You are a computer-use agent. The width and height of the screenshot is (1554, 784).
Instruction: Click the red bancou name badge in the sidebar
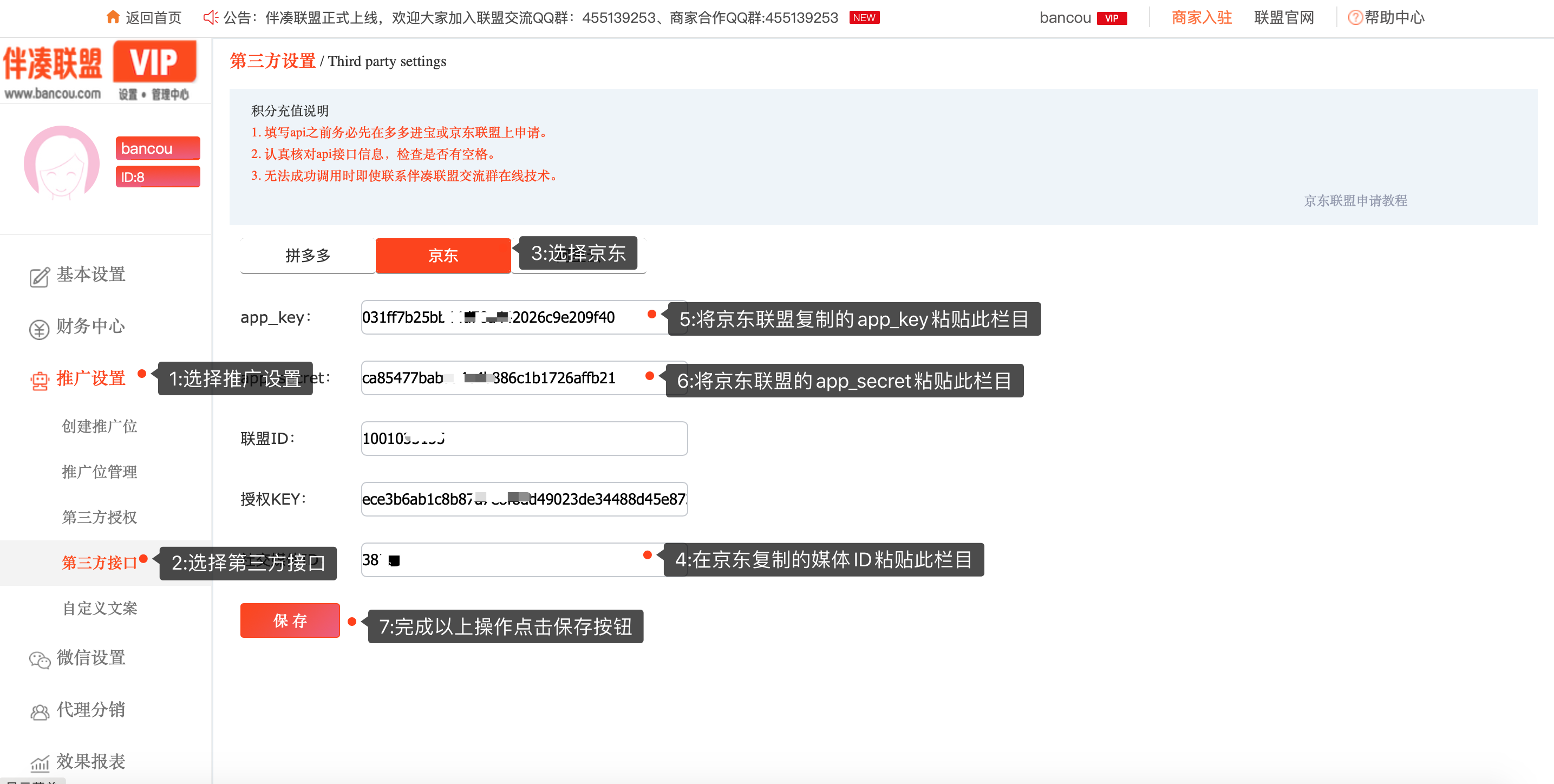coord(158,148)
